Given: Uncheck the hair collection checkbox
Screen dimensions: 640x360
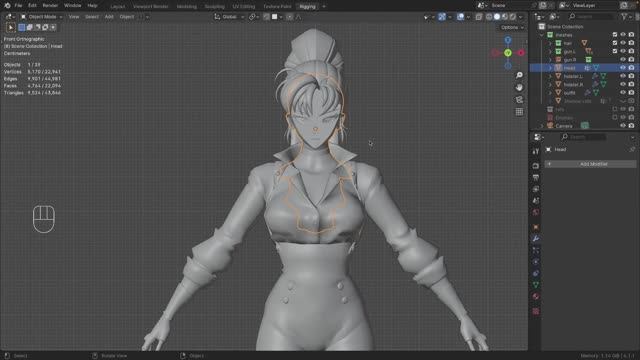Looking at the screenshot, I should (x=615, y=43).
